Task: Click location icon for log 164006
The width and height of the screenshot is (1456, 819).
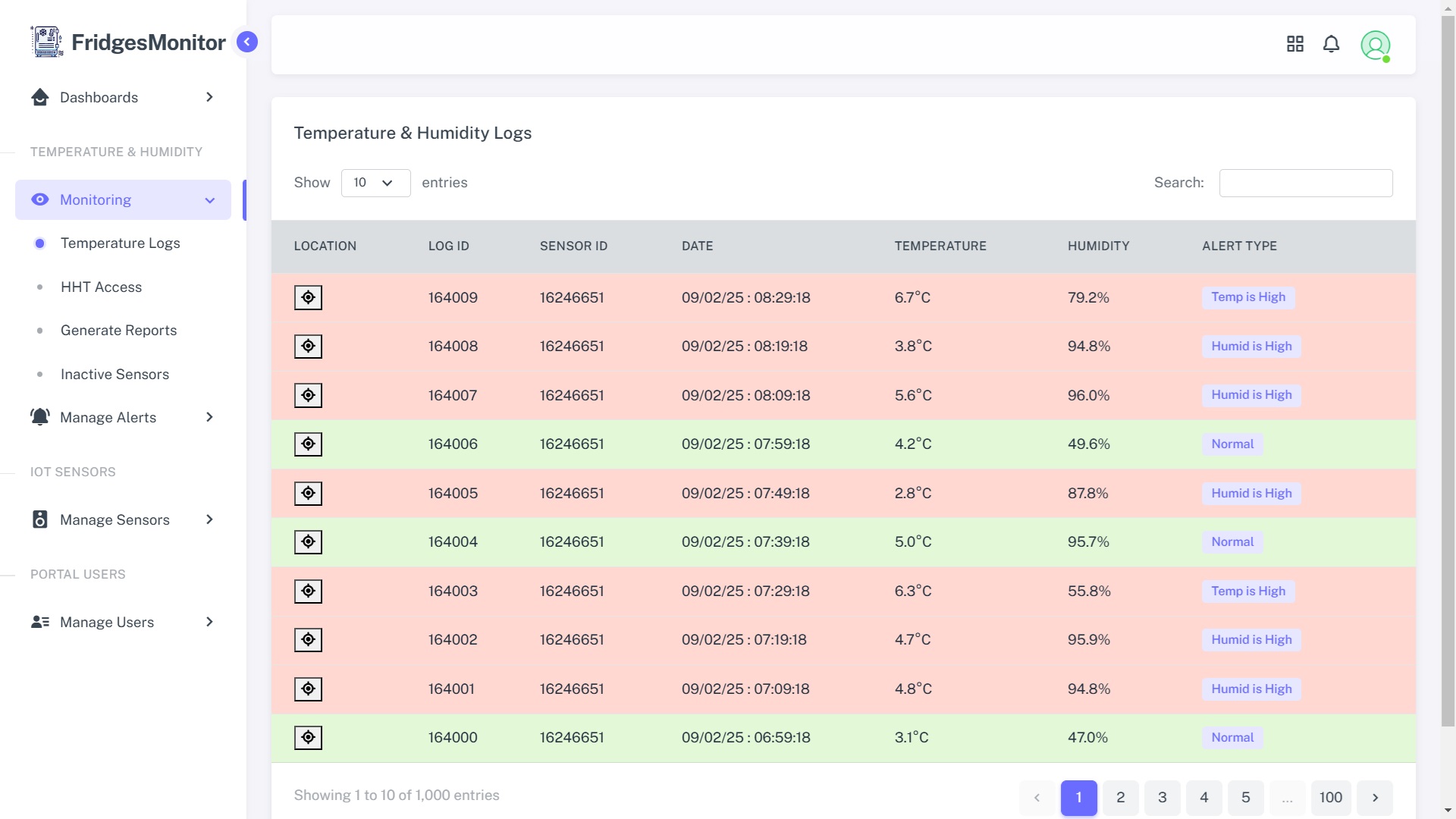Action: point(308,444)
